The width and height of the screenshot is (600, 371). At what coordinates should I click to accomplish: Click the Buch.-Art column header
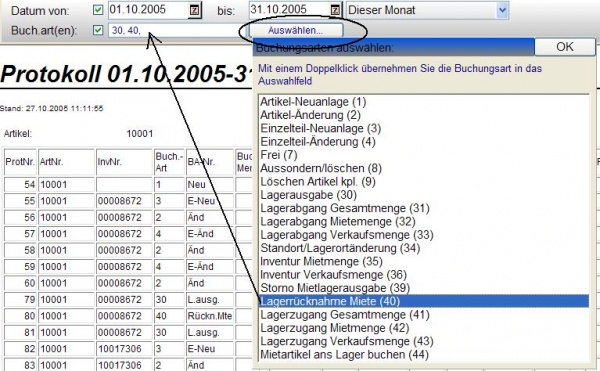(170, 162)
